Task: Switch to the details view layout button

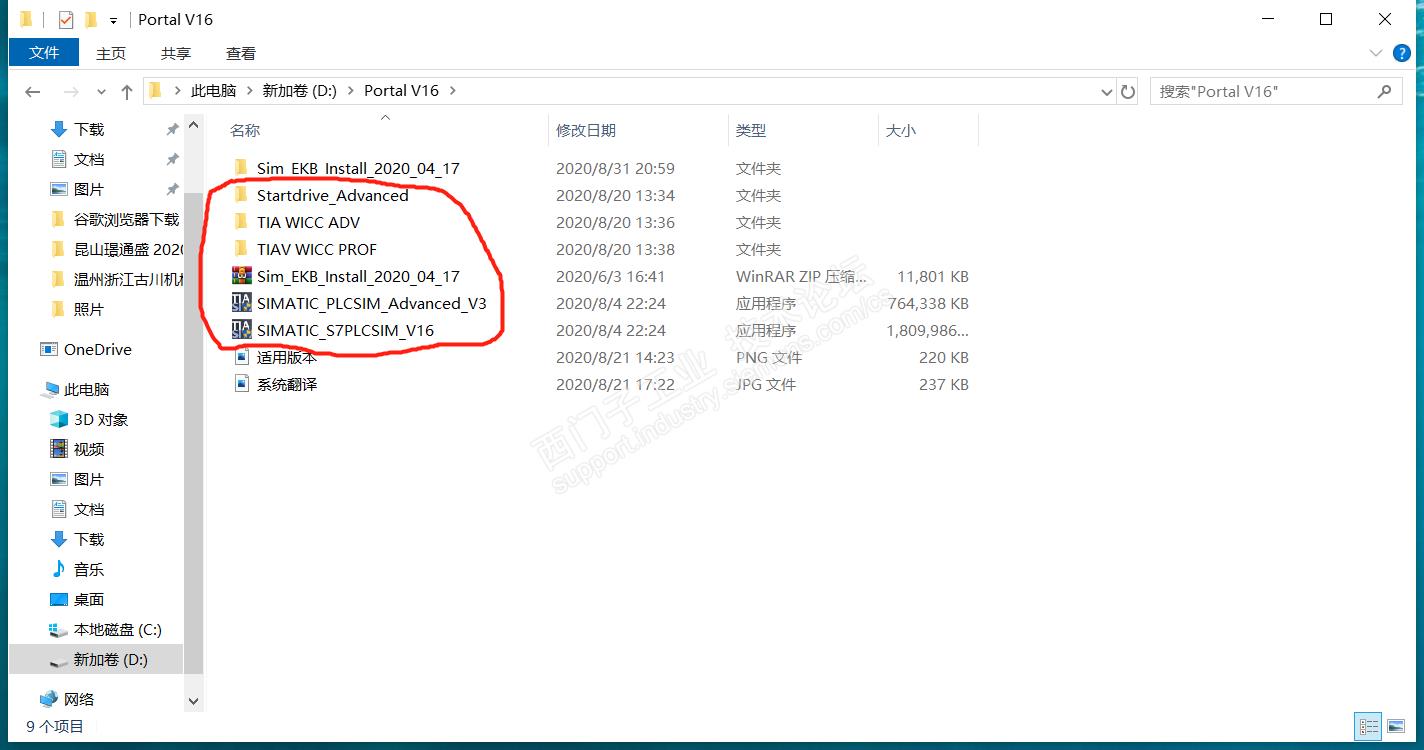Action: point(1369,727)
